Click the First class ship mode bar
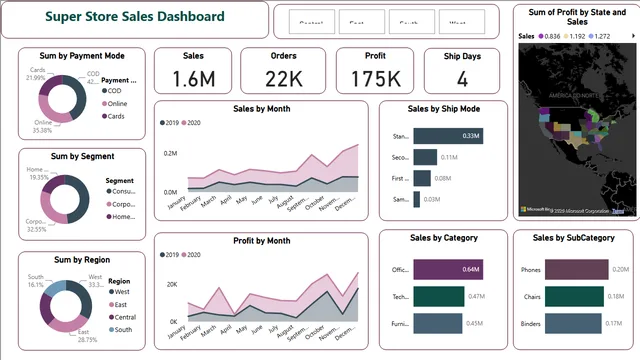640x360 pixels. pos(422,178)
